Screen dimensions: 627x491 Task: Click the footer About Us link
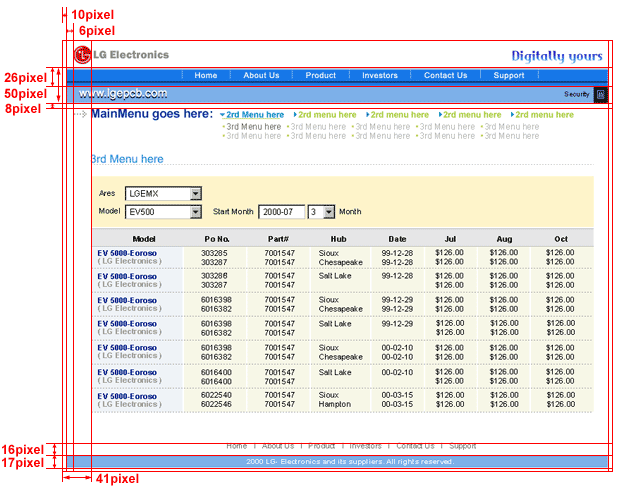[x=278, y=446]
